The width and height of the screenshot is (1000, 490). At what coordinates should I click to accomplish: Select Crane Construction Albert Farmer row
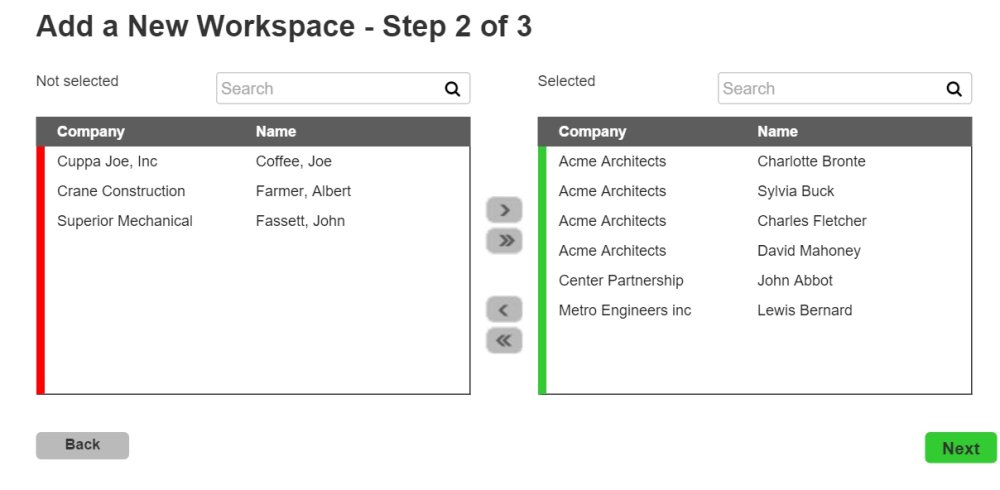(x=256, y=191)
